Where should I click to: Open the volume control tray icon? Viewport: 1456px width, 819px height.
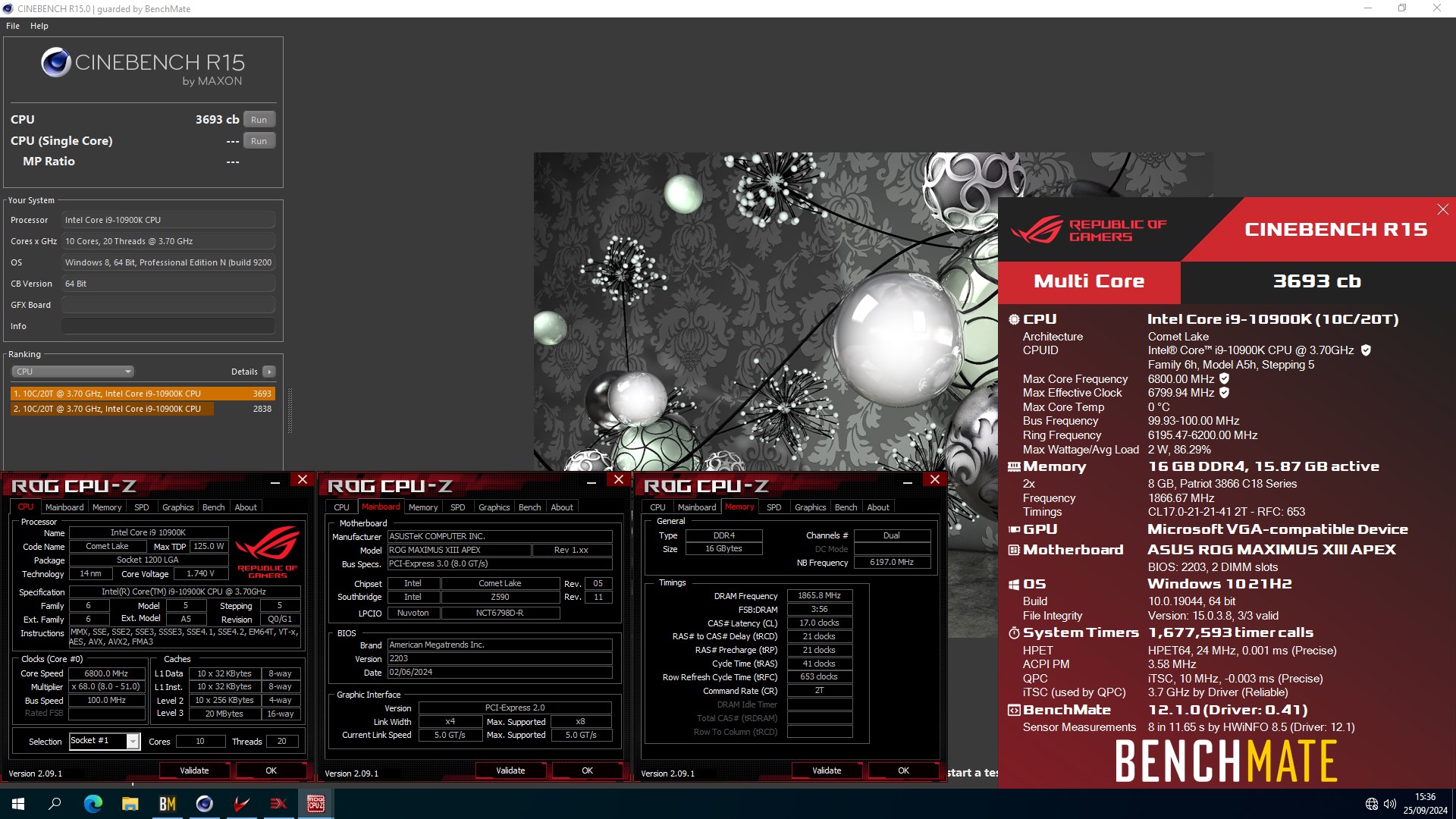click(x=1390, y=804)
